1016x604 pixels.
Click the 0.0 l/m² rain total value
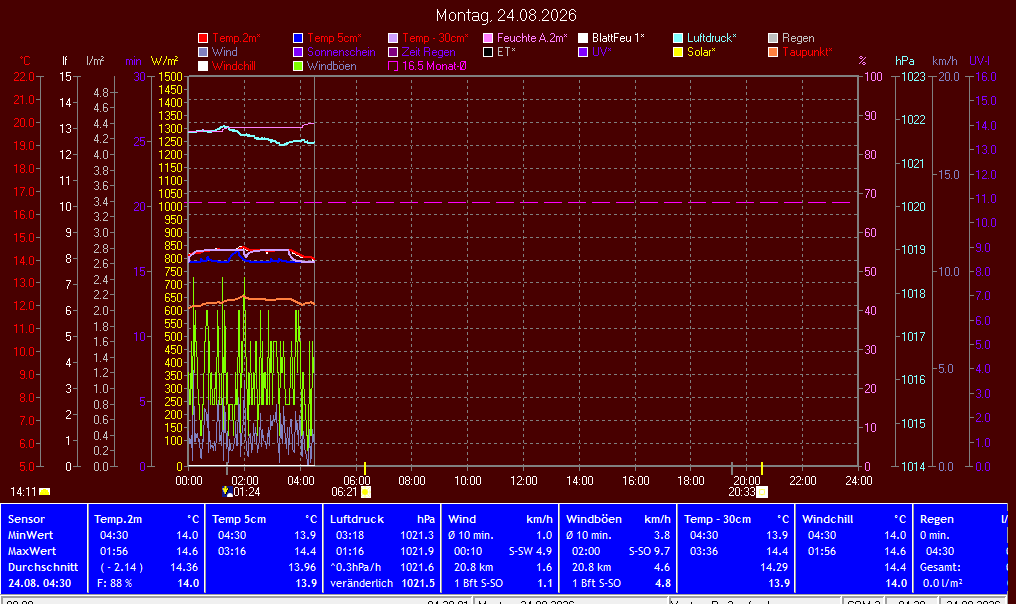coord(943,583)
